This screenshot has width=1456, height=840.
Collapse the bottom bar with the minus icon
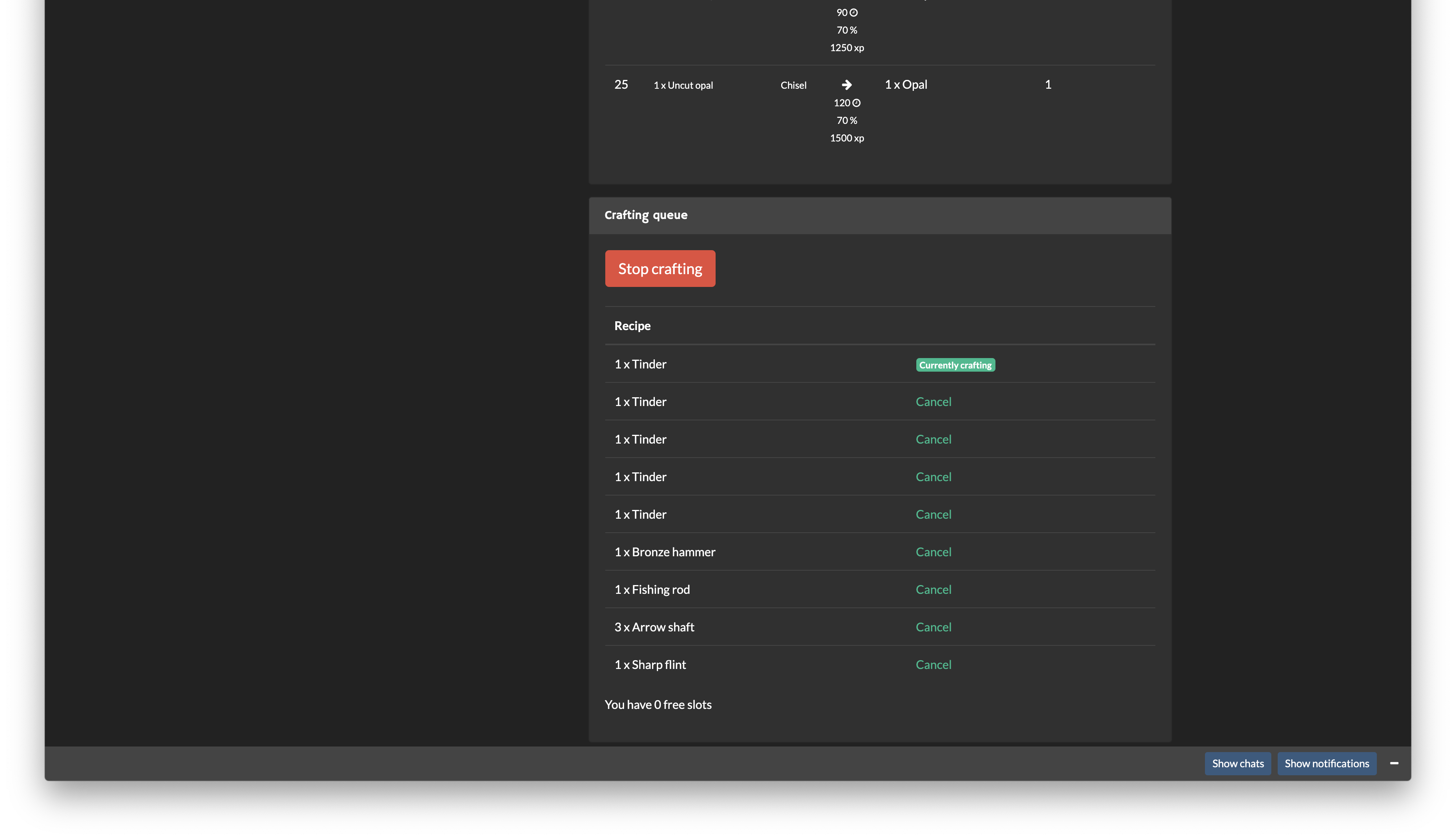tap(1394, 763)
